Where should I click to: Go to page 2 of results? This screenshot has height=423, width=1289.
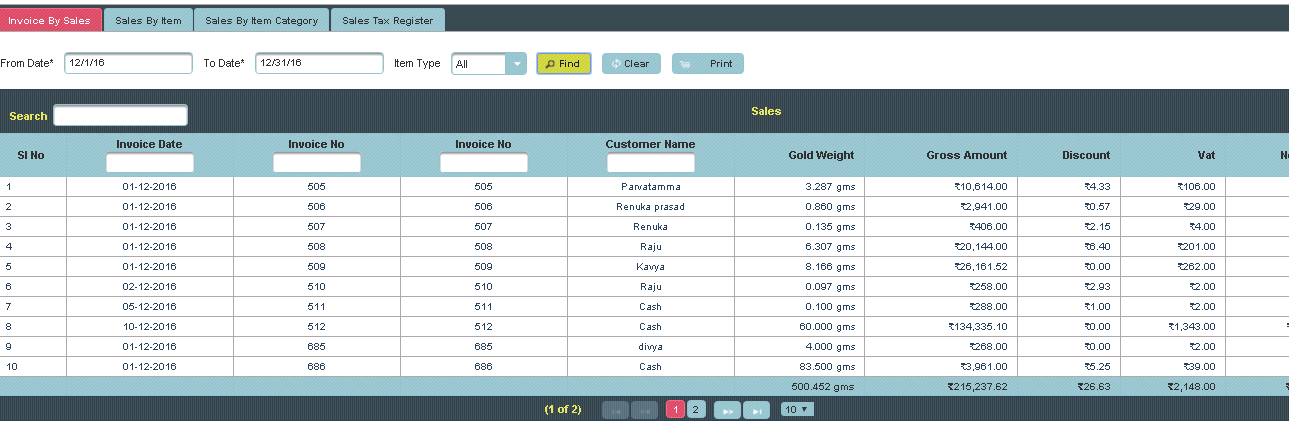pos(696,409)
